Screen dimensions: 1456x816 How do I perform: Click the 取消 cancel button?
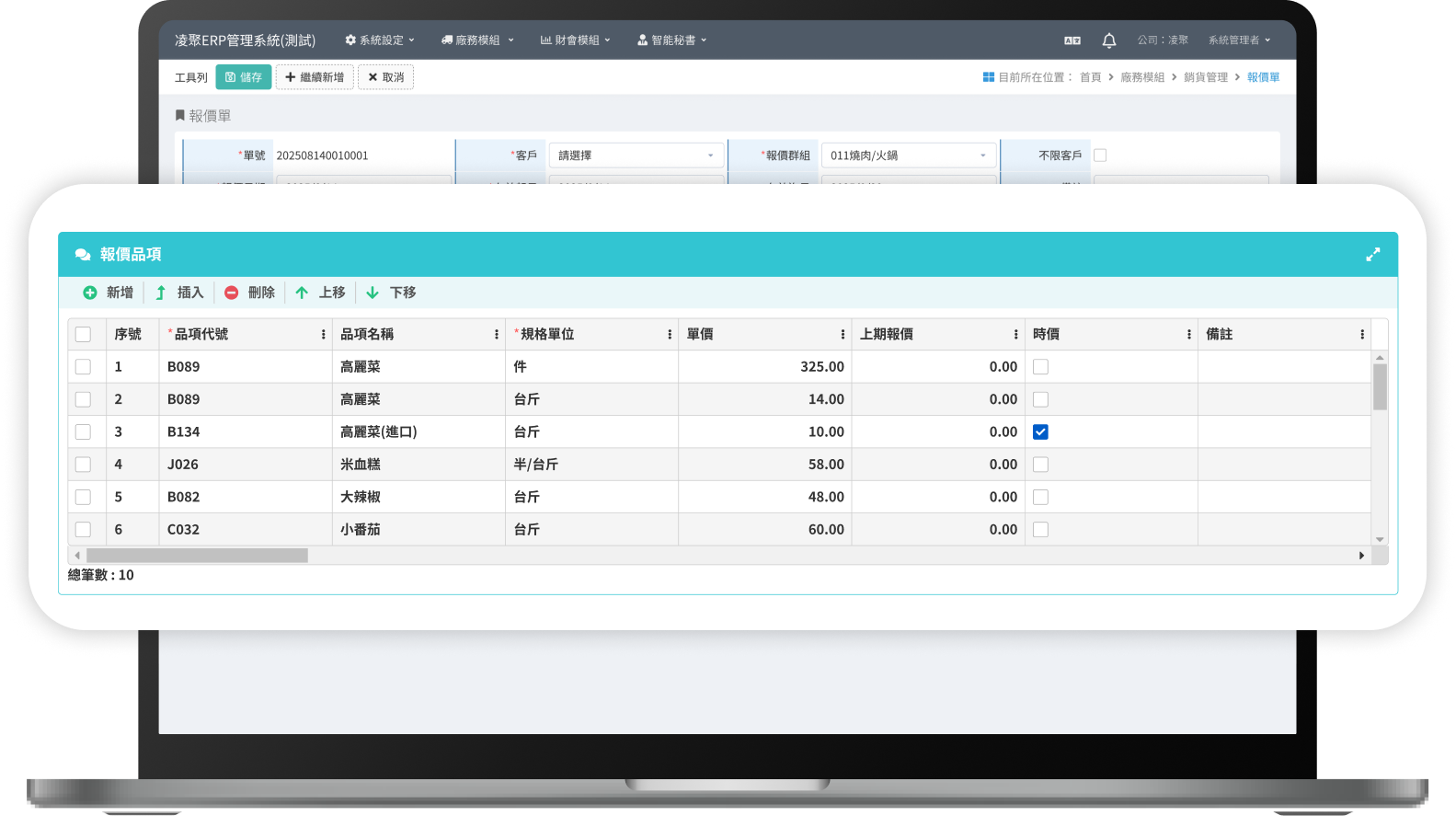385,77
